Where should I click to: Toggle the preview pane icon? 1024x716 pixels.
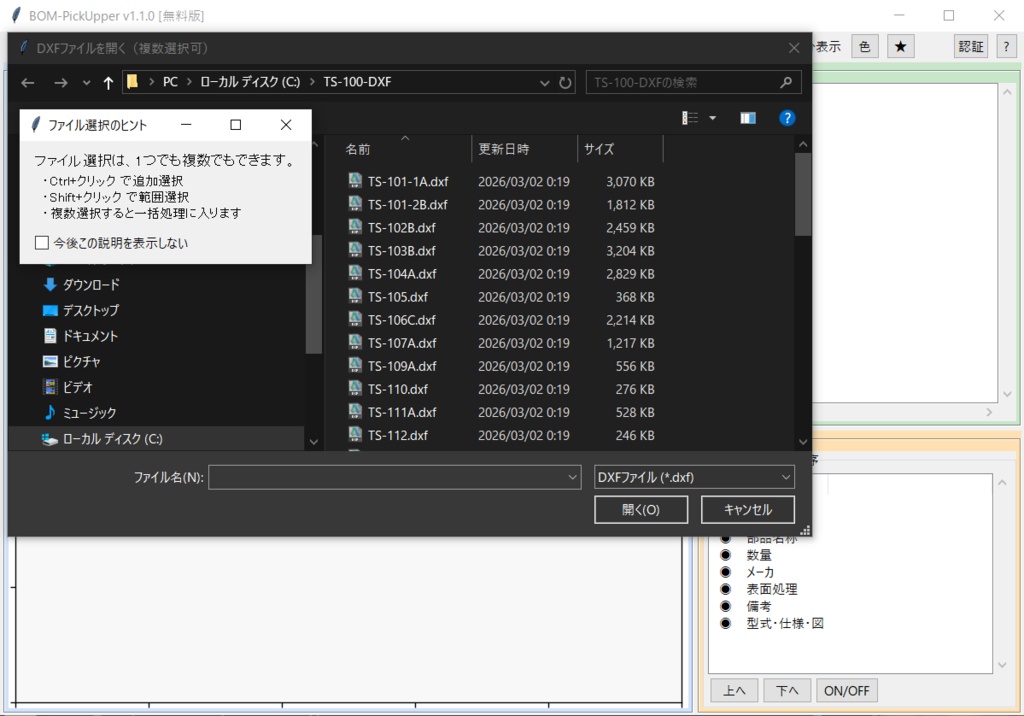tap(748, 118)
